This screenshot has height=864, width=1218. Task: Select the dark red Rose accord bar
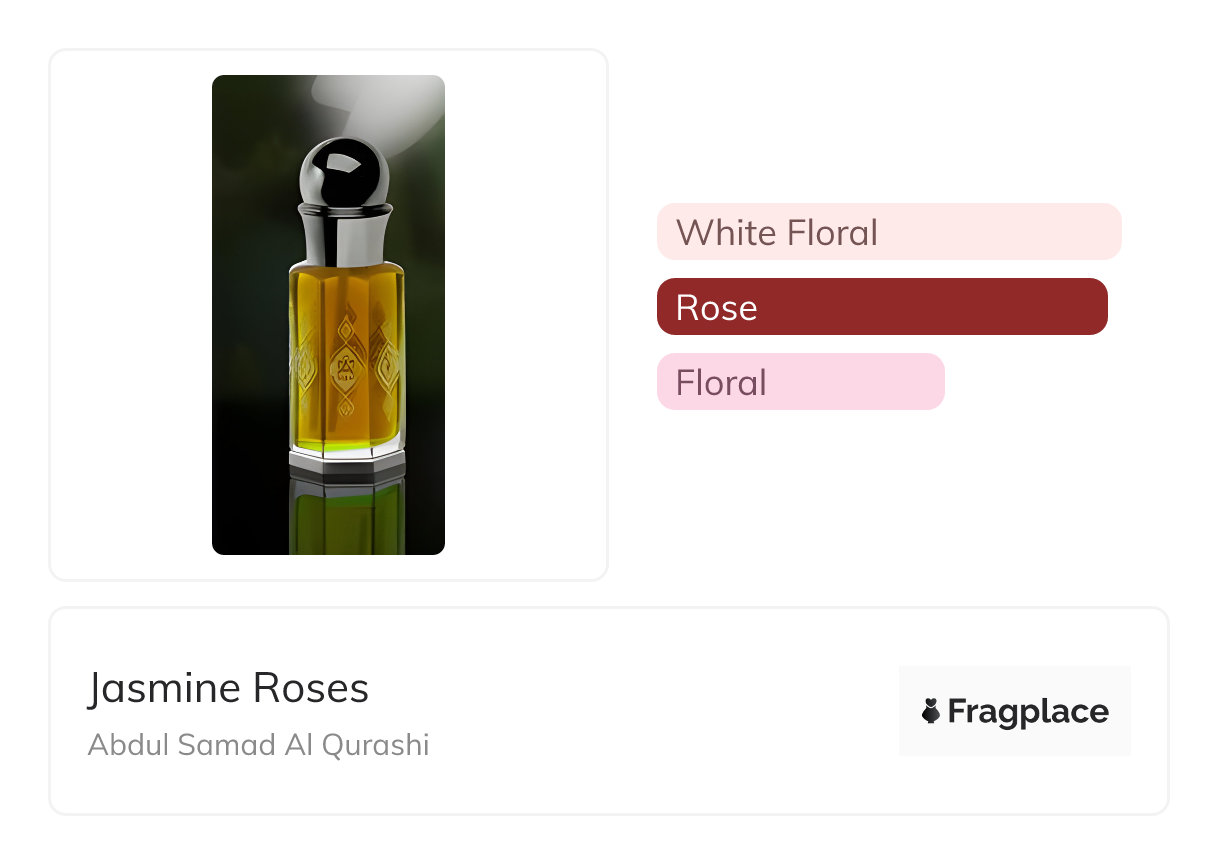(x=881, y=307)
